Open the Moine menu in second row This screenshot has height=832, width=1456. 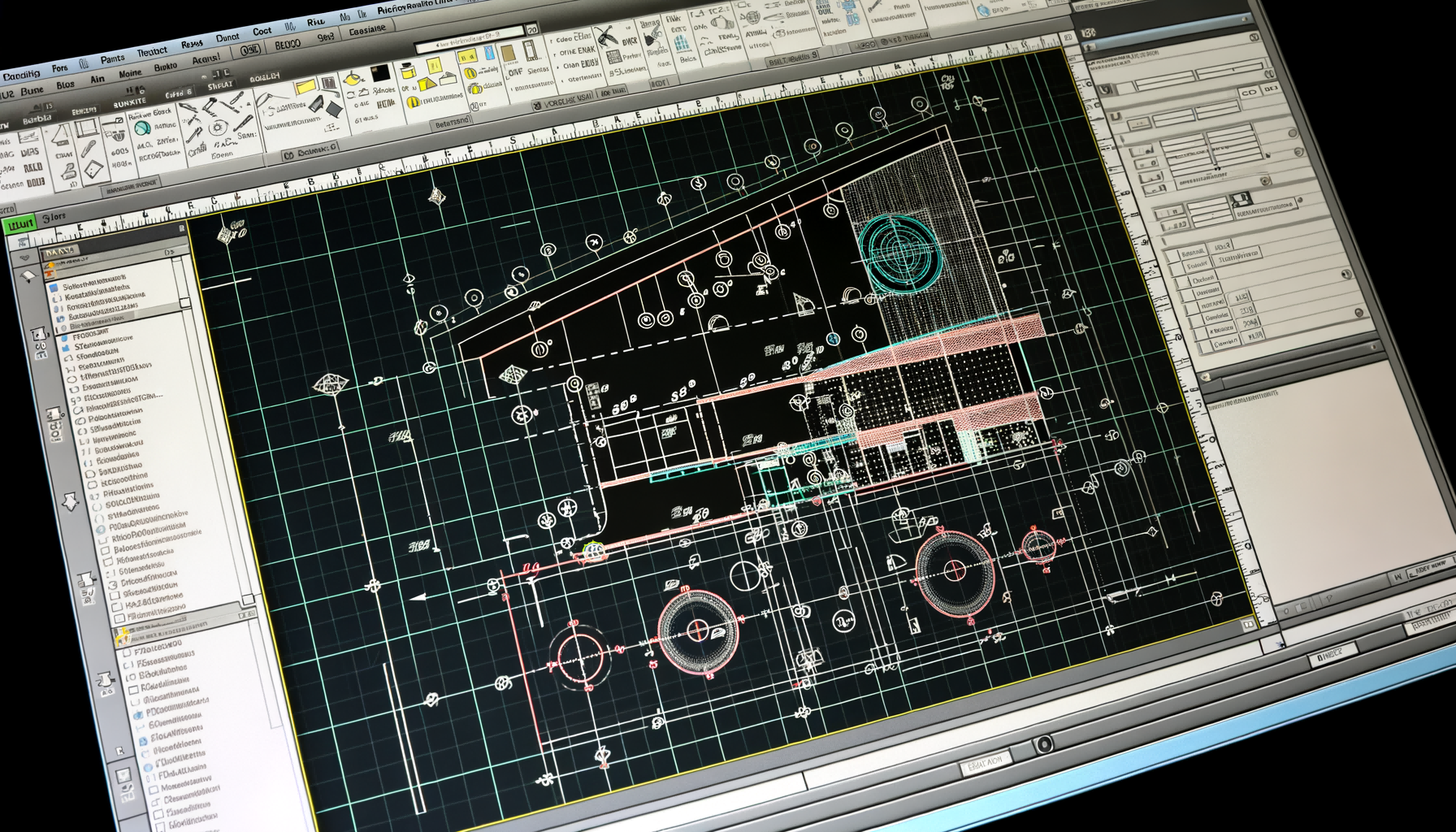click(x=130, y=73)
